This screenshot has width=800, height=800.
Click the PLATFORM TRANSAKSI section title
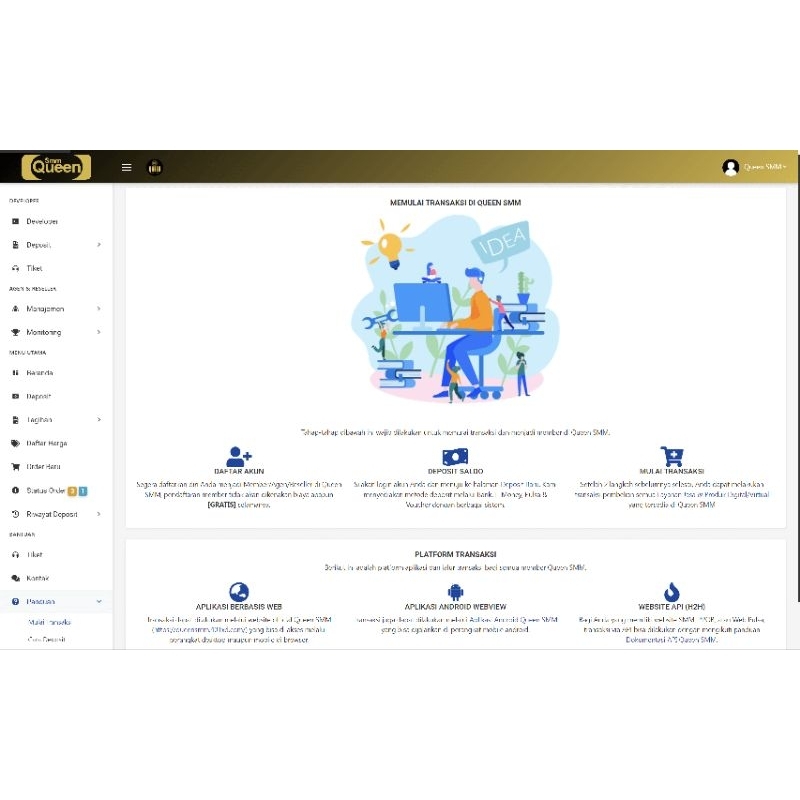pos(455,554)
